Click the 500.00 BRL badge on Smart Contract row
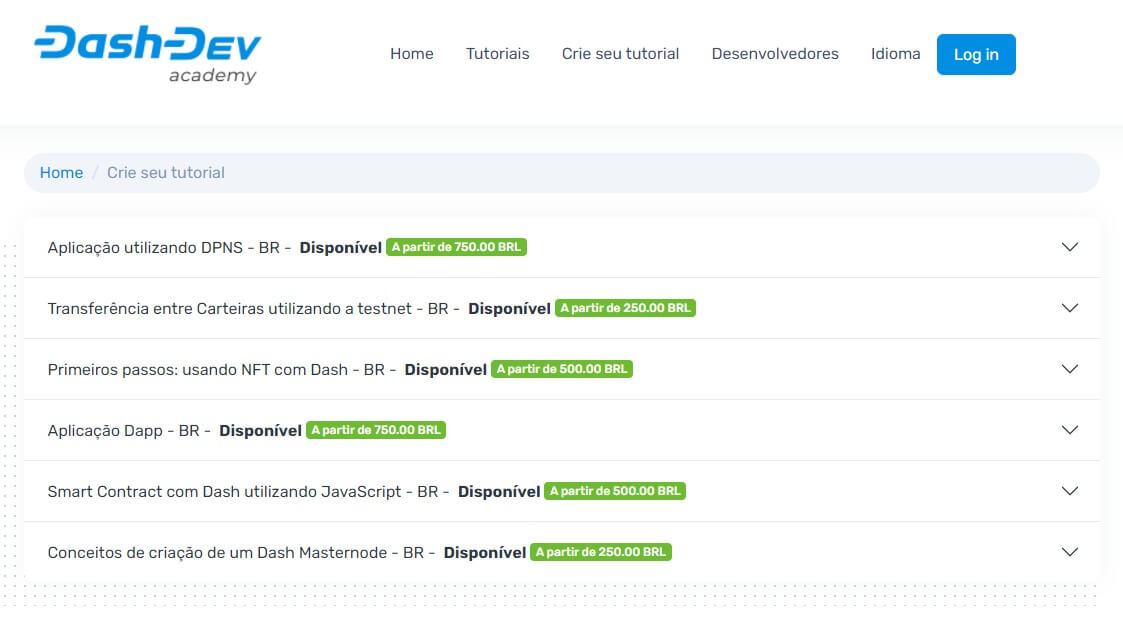Viewport: 1123px width, 617px height. click(615, 491)
